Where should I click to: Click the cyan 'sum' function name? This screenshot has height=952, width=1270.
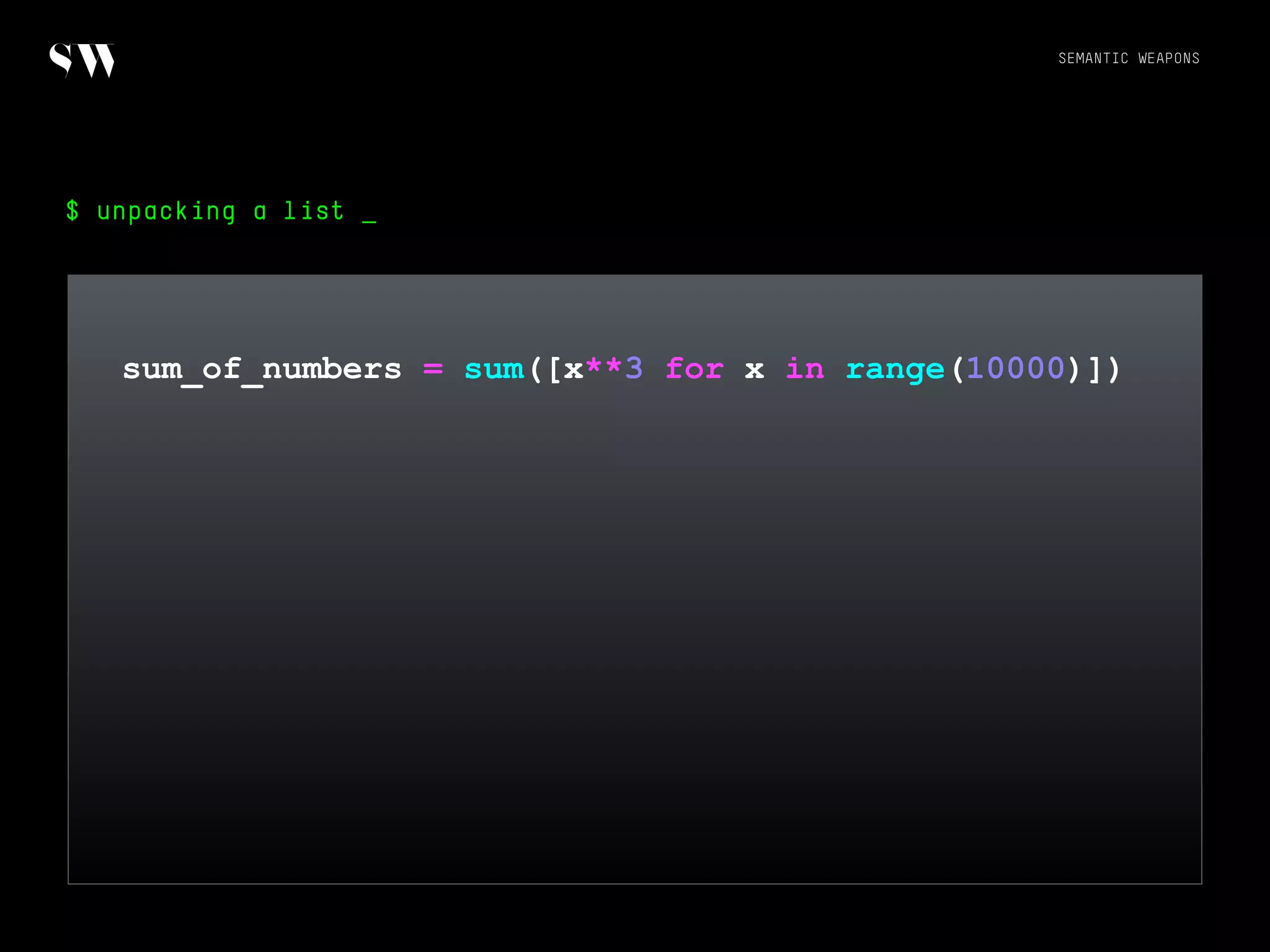[494, 369]
